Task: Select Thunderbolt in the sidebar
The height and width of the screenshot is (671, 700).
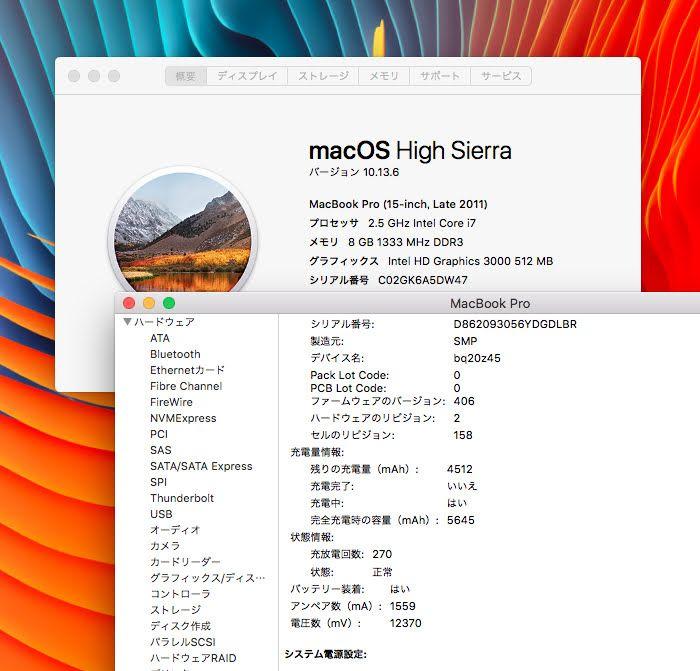Action: (182, 498)
